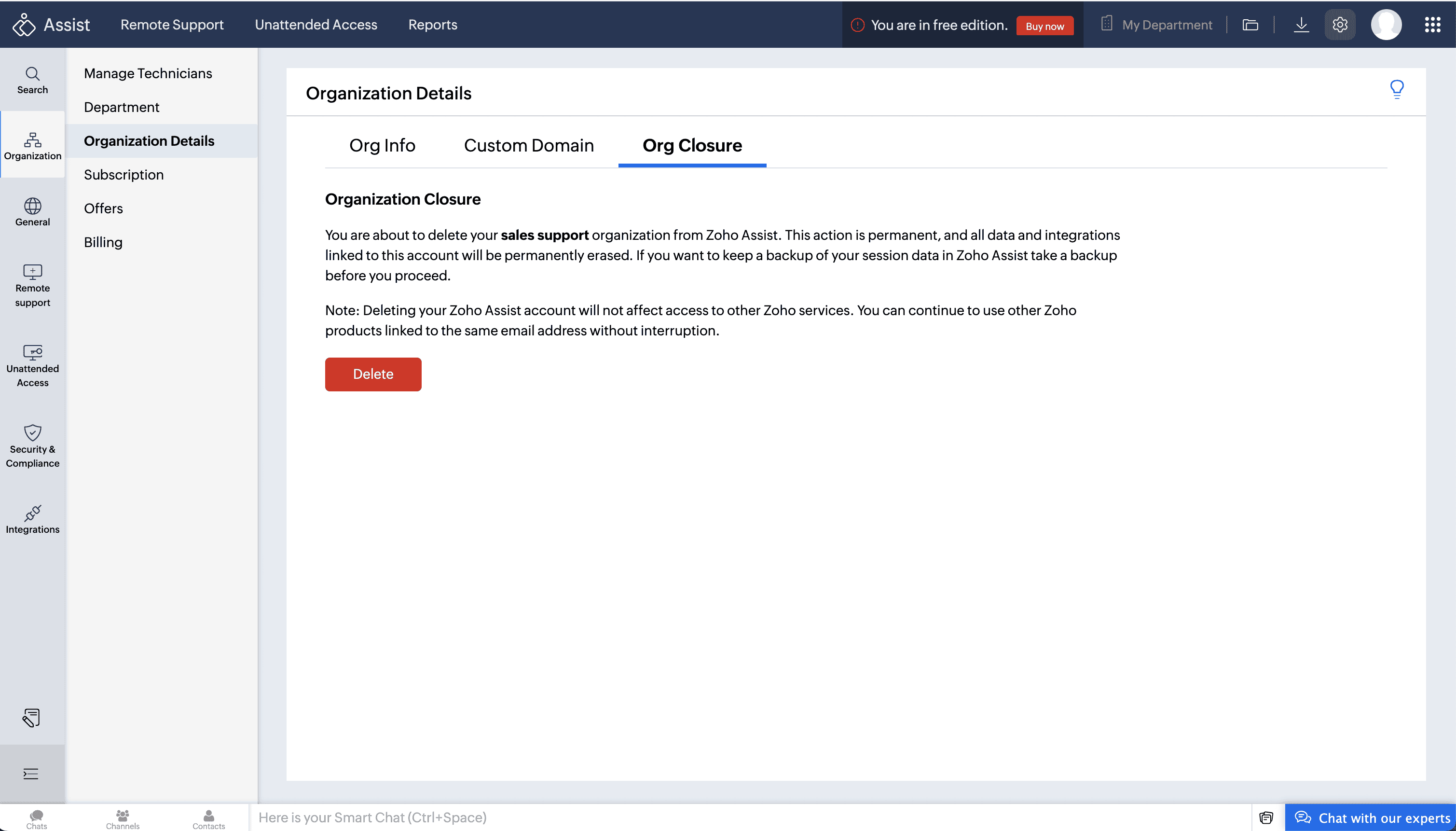Click the lightbulb tips icon

(1396, 90)
